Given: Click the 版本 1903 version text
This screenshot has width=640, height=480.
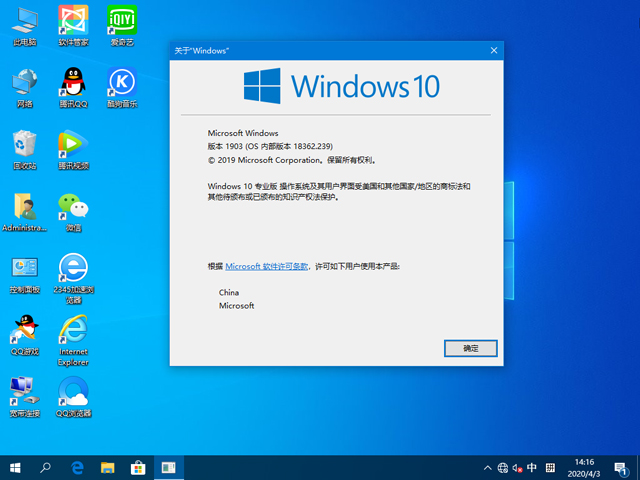Looking at the screenshot, I should tap(270, 146).
